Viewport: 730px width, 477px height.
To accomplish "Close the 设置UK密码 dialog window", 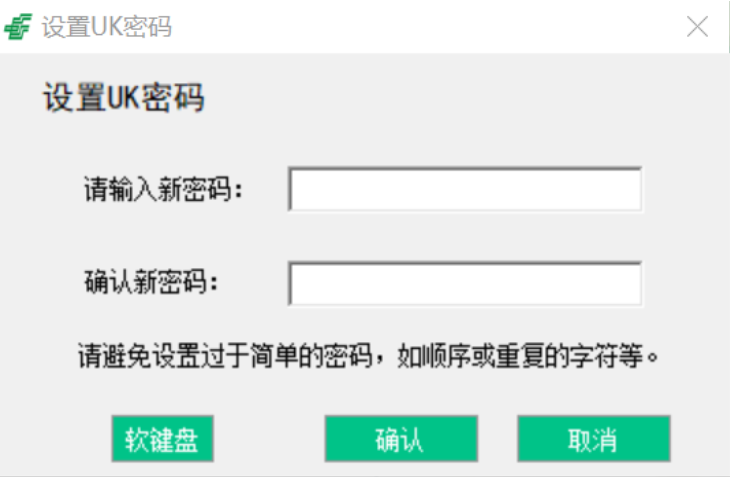I will point(697,27).
